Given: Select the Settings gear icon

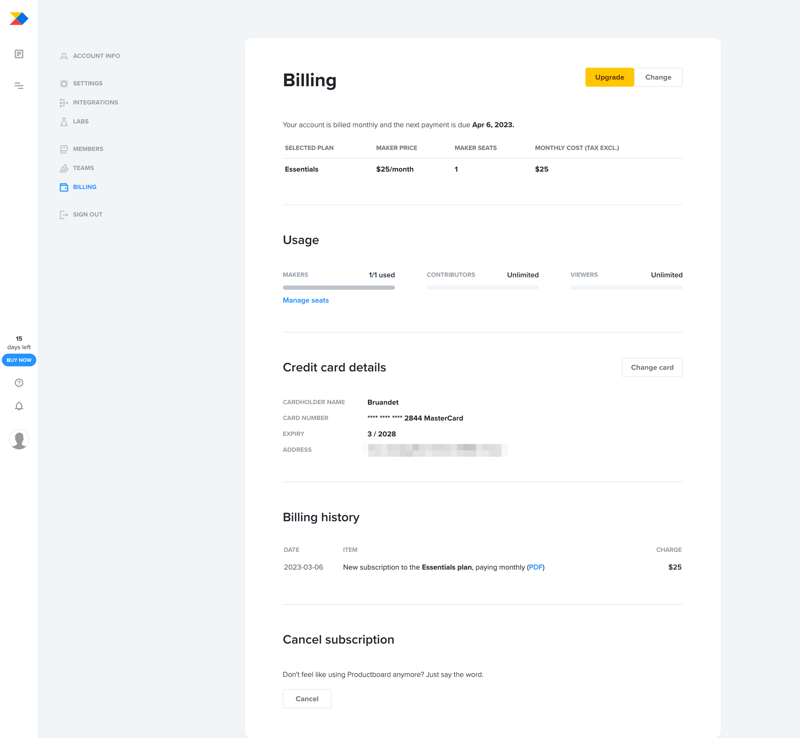Looking at the screenshot, I should click(62, 84).
